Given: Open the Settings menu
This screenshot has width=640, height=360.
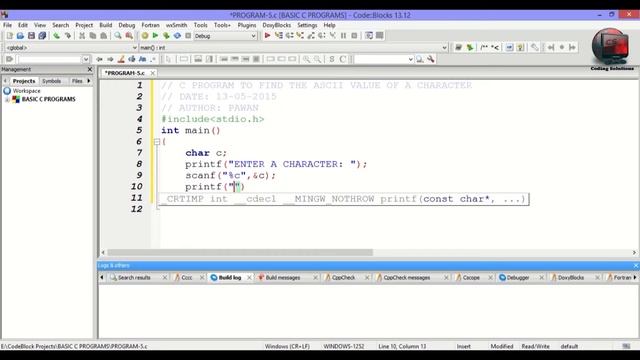Looking at the screenshot, I should (x=307, y=25).
